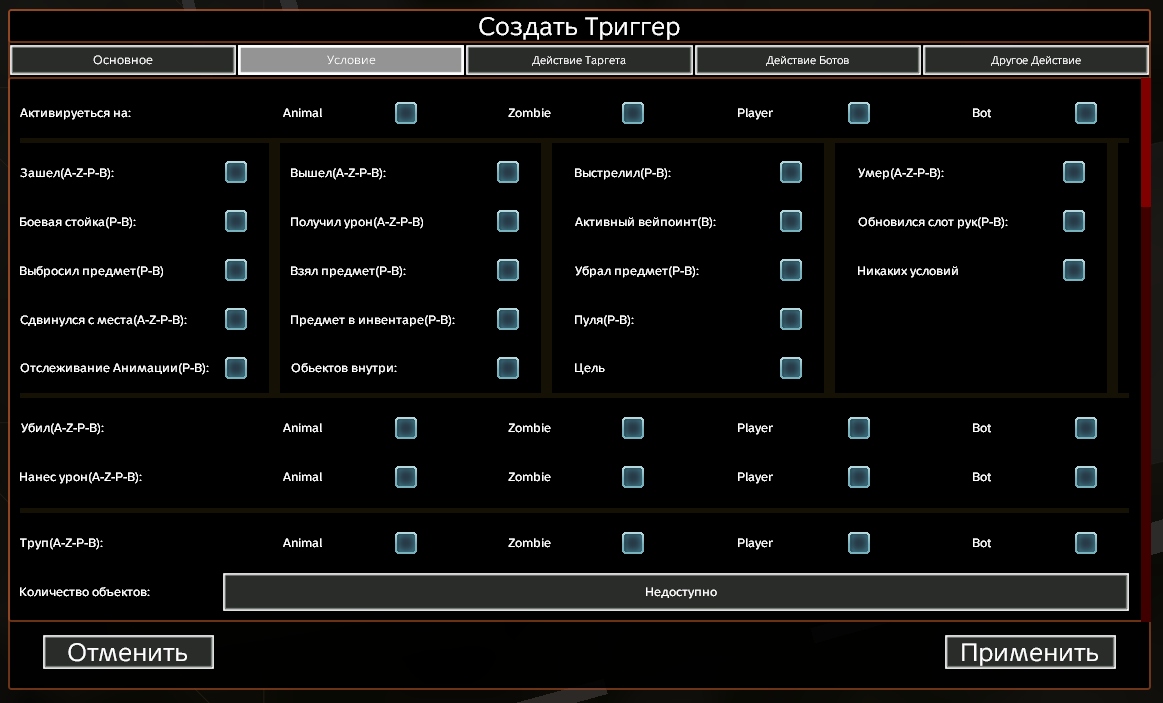Tick the Никаких условий checkbox

tap(1074, 270)
